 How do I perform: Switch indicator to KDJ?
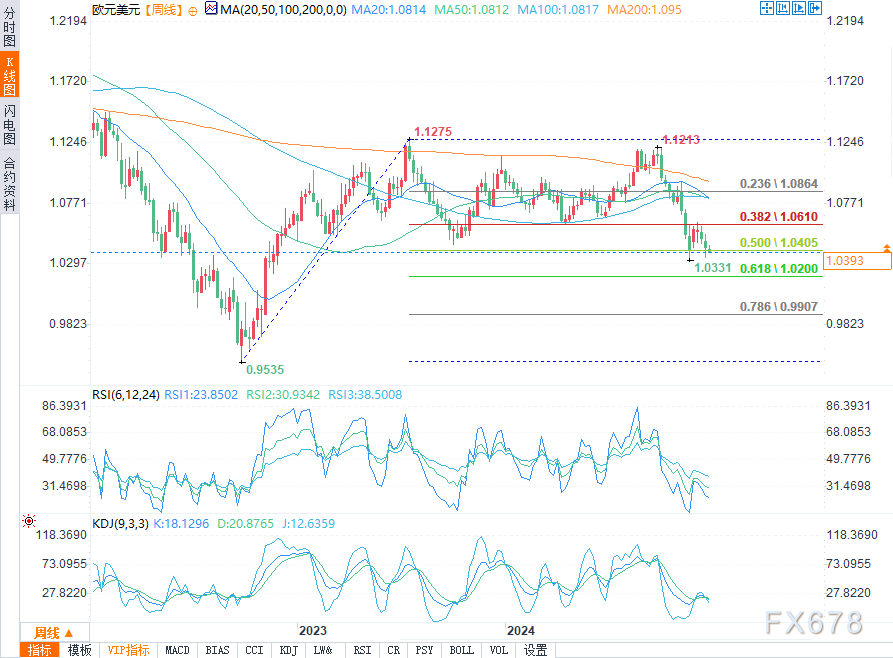pyautogui.click(x=289, y=650)
